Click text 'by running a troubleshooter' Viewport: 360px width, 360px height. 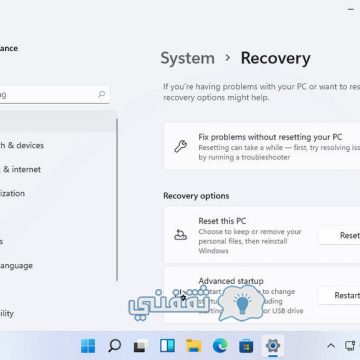(x=244, y=157)
